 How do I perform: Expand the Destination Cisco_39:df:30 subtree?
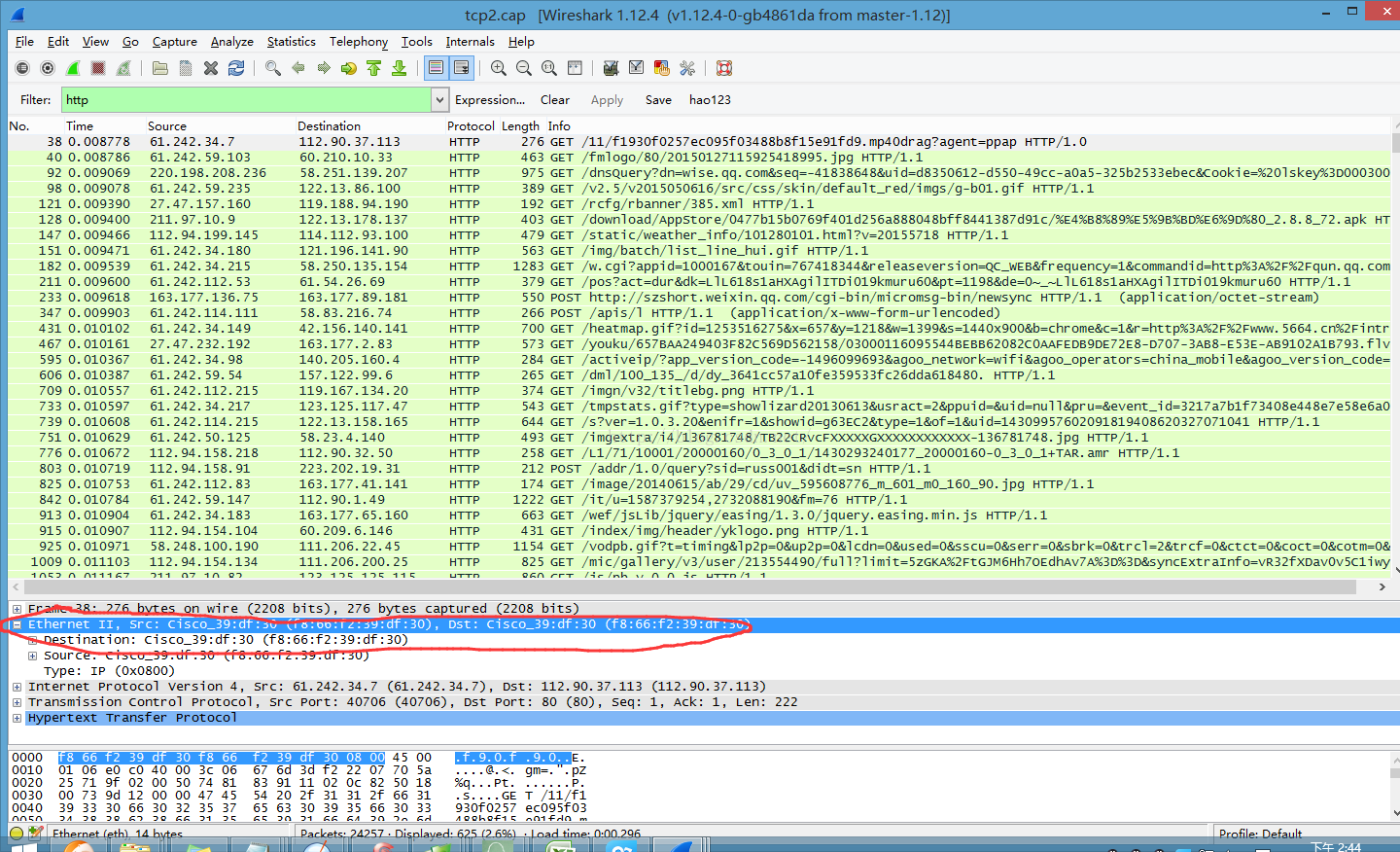point(33,640)
